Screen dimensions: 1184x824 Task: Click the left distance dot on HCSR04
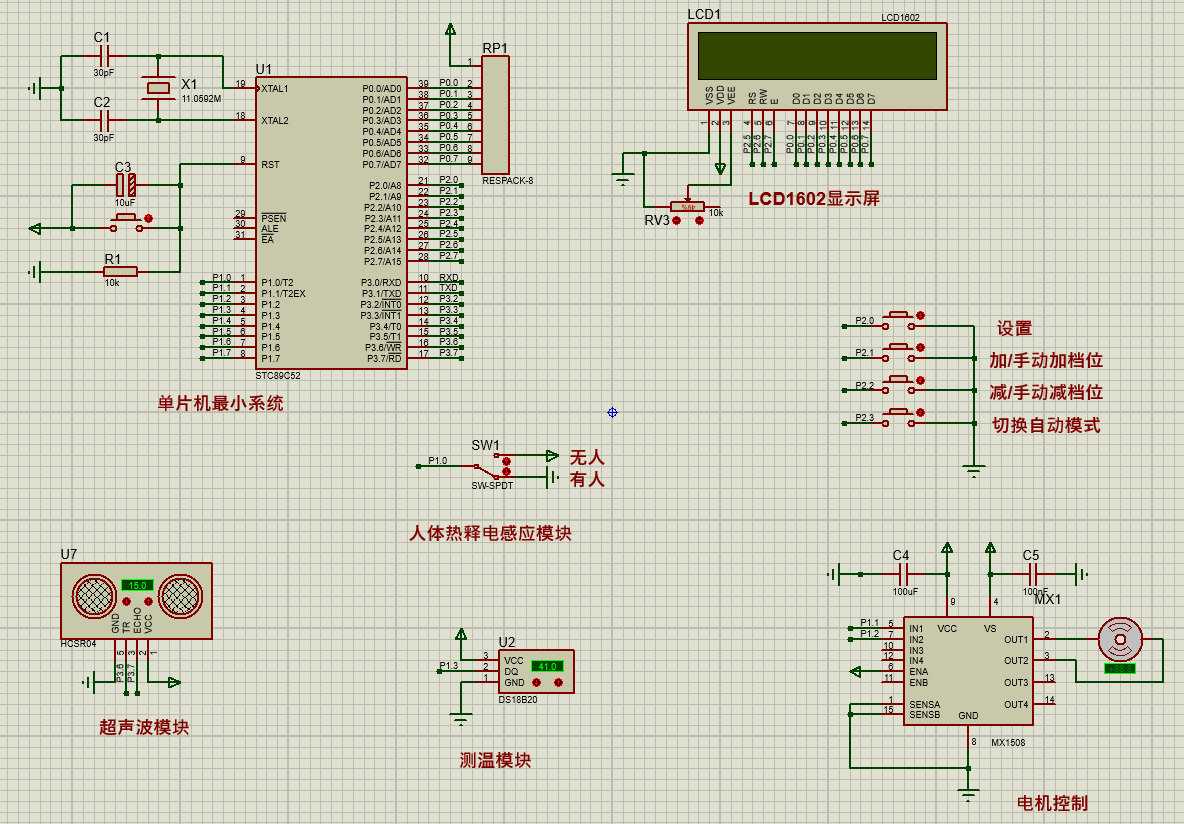[x=126, y=601]
